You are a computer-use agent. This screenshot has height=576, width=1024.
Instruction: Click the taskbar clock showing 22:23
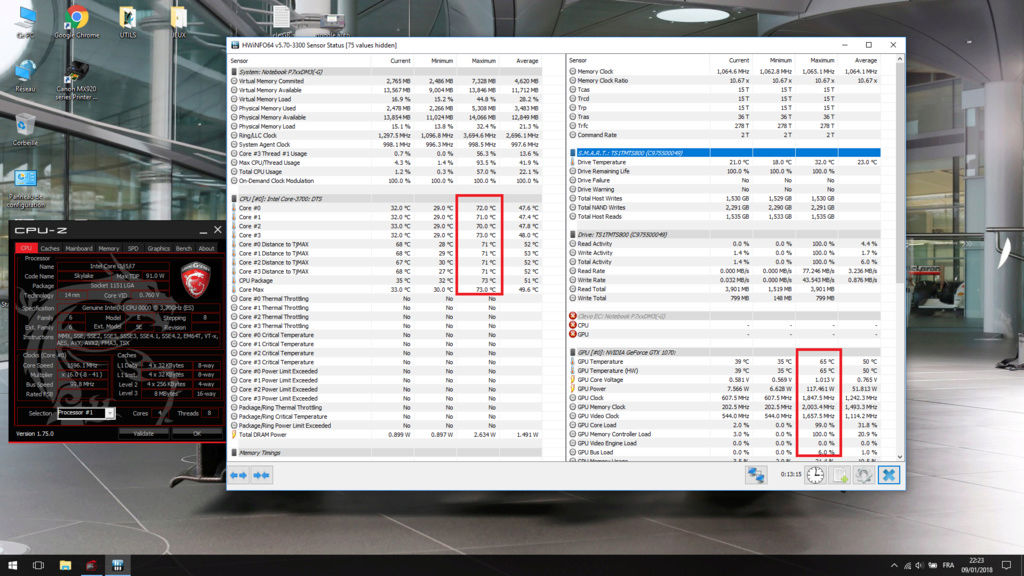pyautogui.click(x=976, y=565)
